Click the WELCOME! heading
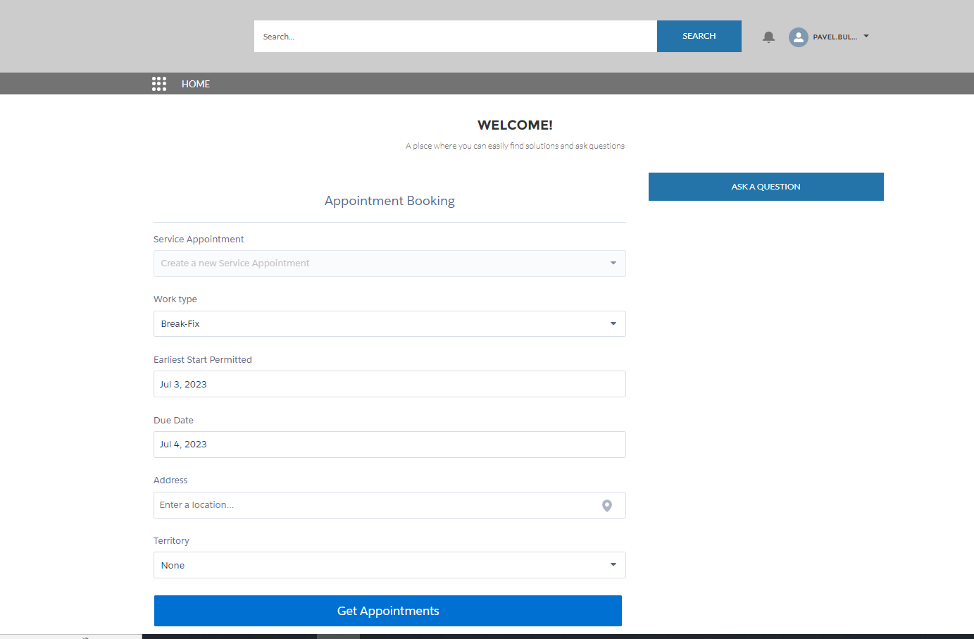 point(515,125)
